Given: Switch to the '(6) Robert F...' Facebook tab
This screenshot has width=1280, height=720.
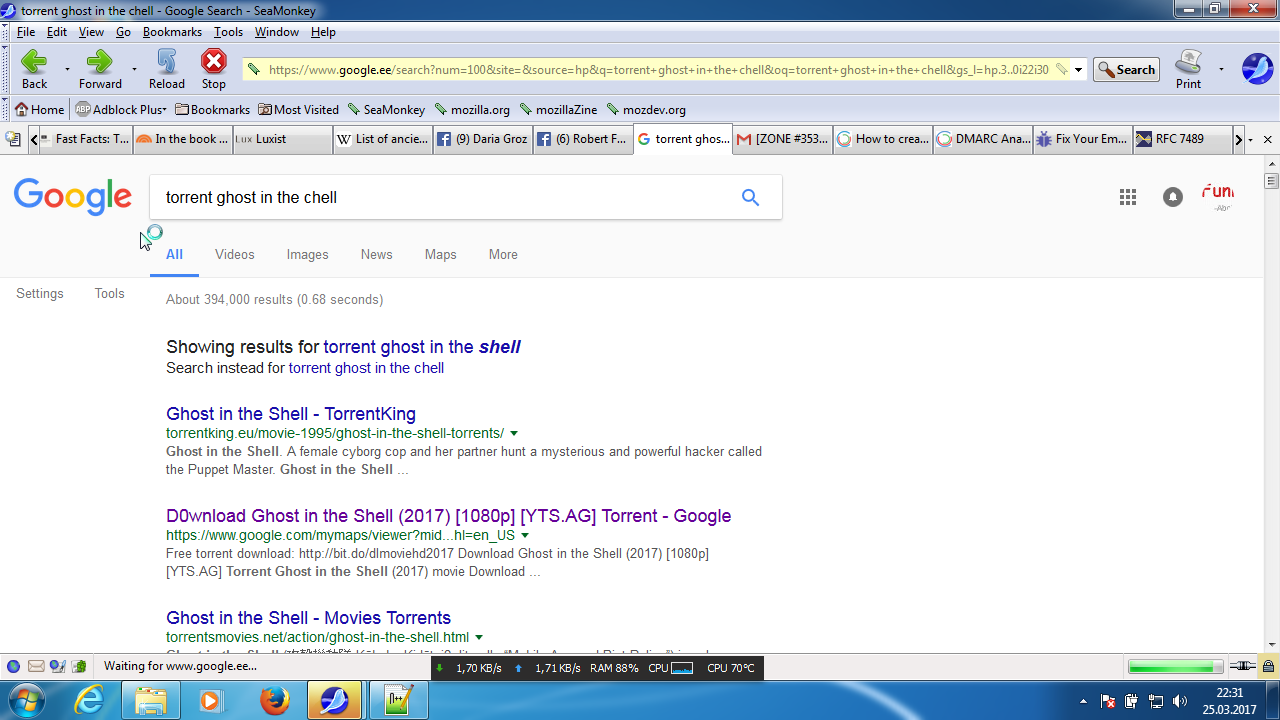Looking at the screenshot, I should [582, 139].
